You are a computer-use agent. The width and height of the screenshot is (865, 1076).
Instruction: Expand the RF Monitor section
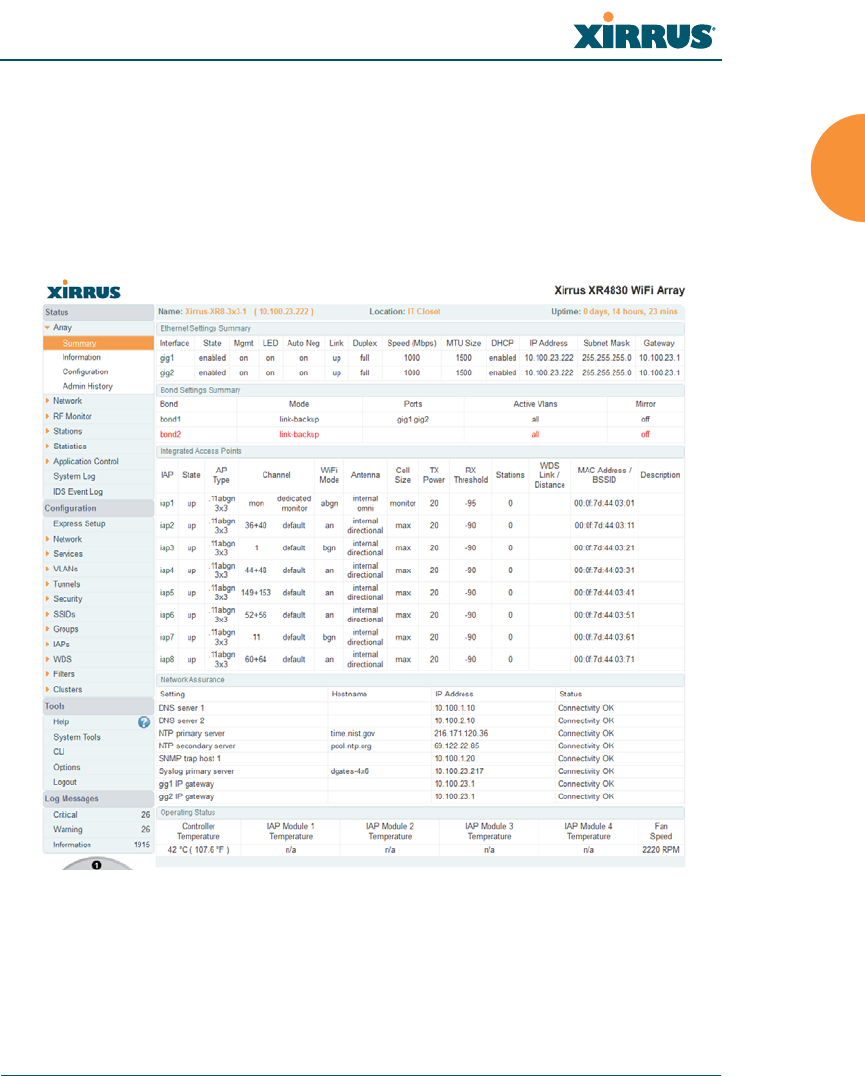point(47,416)
